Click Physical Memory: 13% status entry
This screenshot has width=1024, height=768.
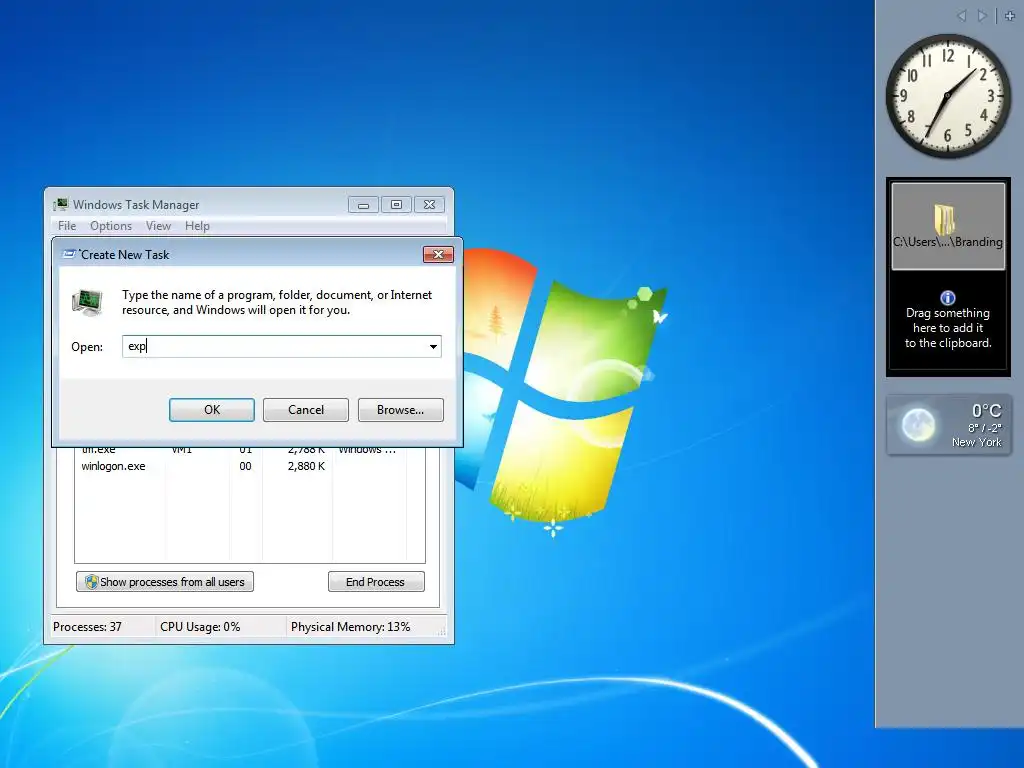click(x=351, y=627)
